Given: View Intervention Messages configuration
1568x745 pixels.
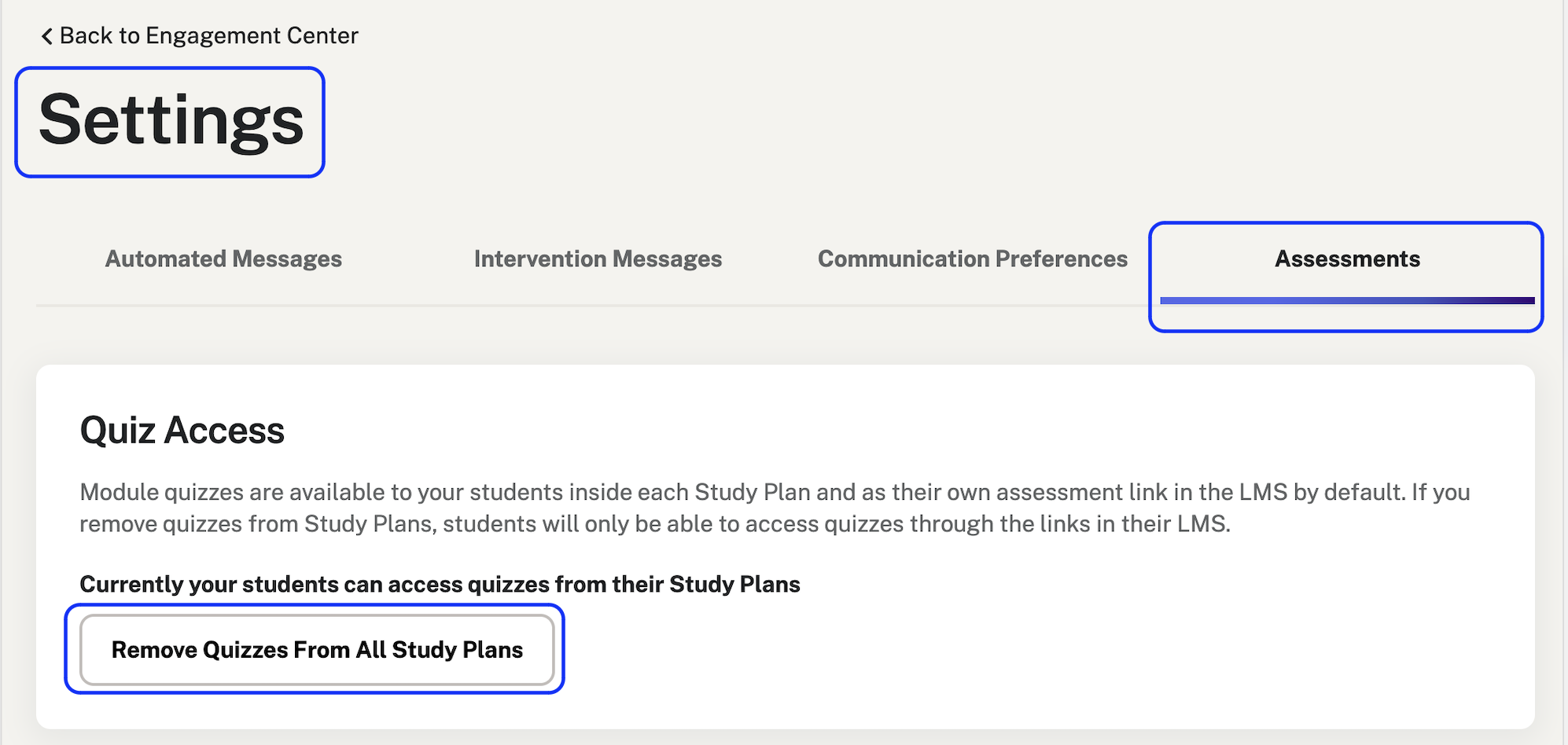Looking at the screenshot, I should tap(598, 259).
